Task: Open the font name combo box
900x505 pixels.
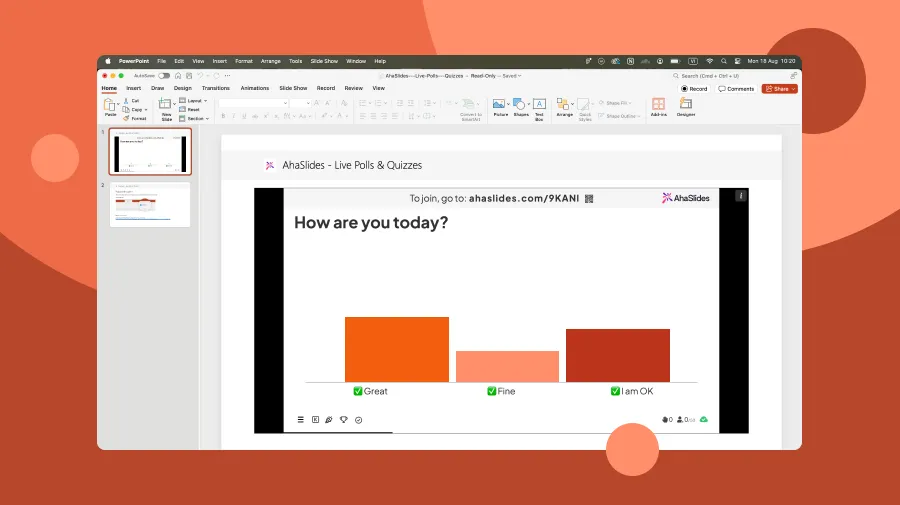Action: tap(252, 103)
